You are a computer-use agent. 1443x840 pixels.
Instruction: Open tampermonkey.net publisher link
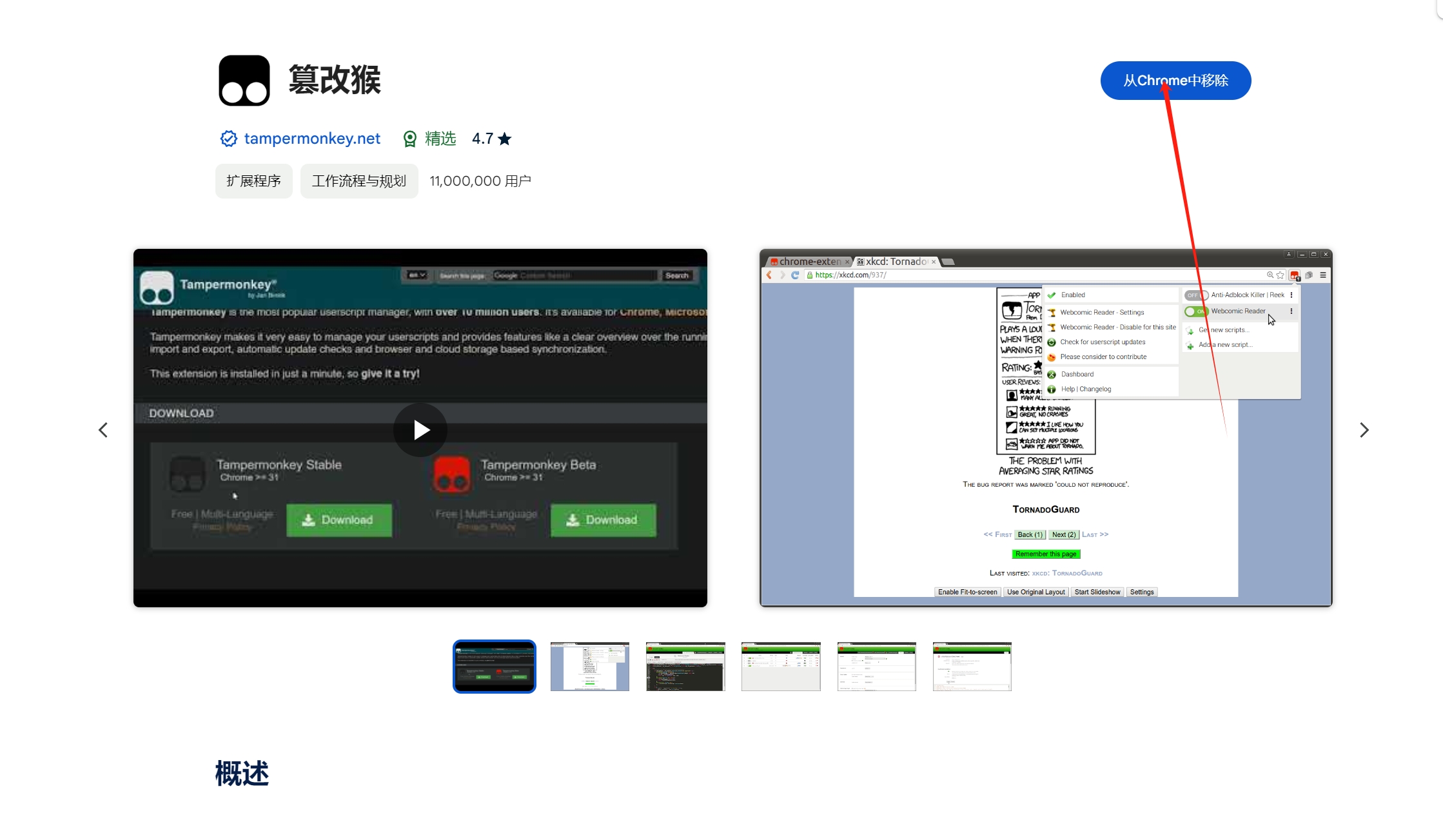coord(312,139)
